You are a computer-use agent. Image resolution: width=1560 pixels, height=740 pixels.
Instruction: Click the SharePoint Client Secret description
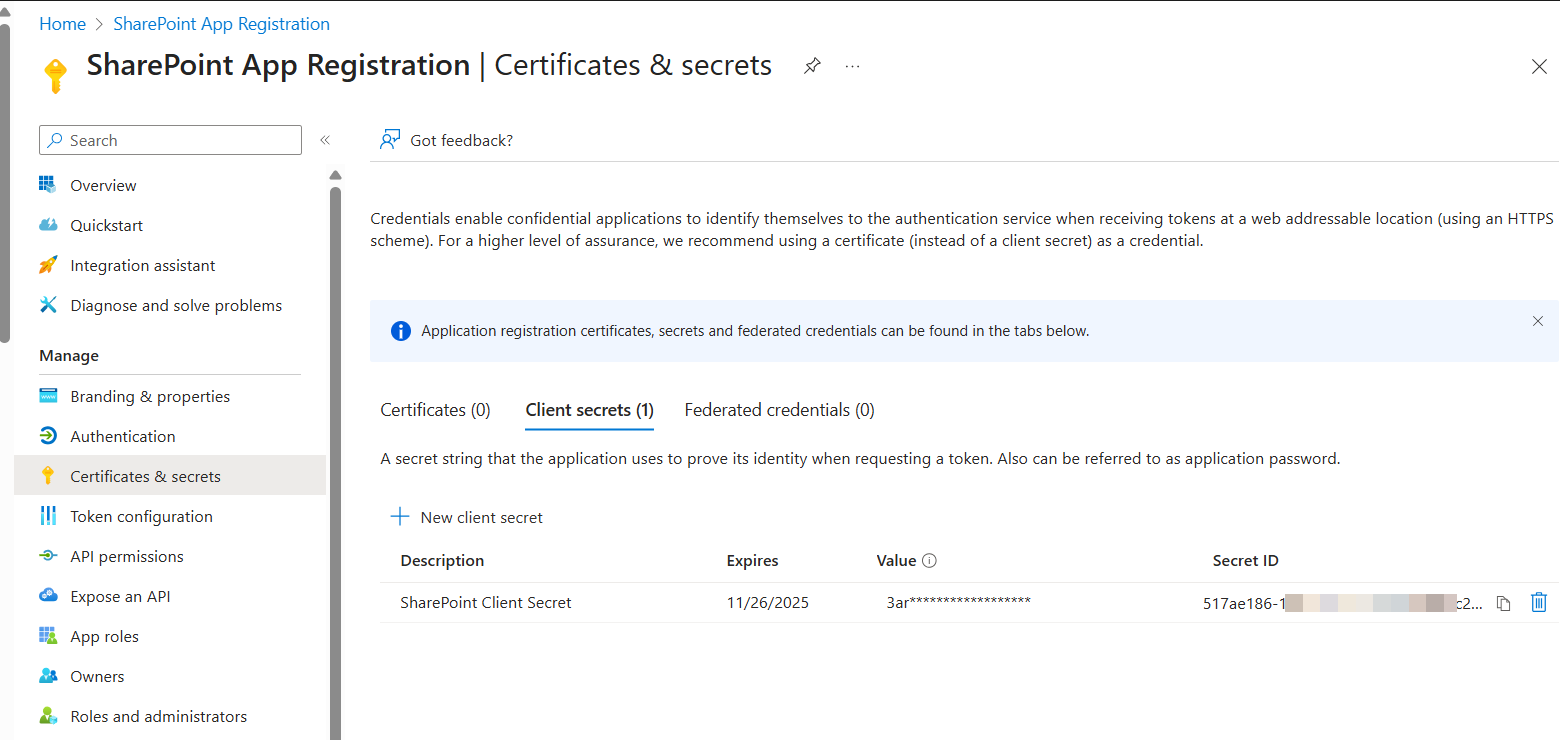click(486, 603)
